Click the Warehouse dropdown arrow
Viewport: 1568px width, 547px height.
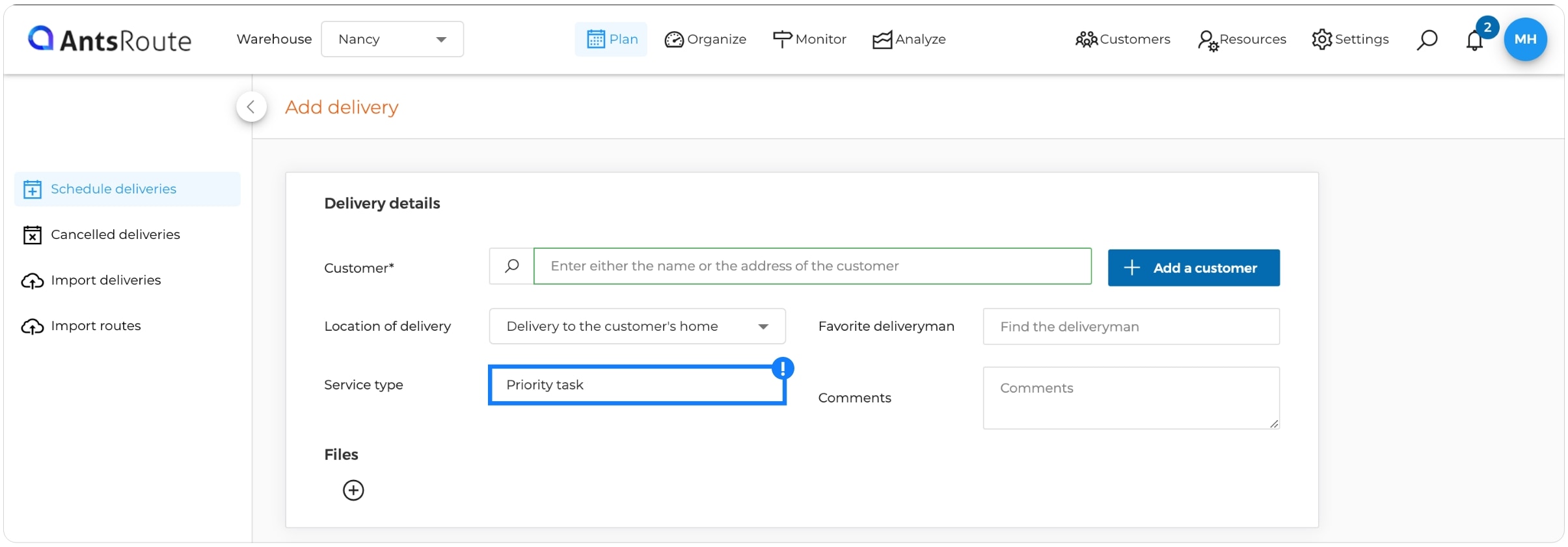pos(441,40)
